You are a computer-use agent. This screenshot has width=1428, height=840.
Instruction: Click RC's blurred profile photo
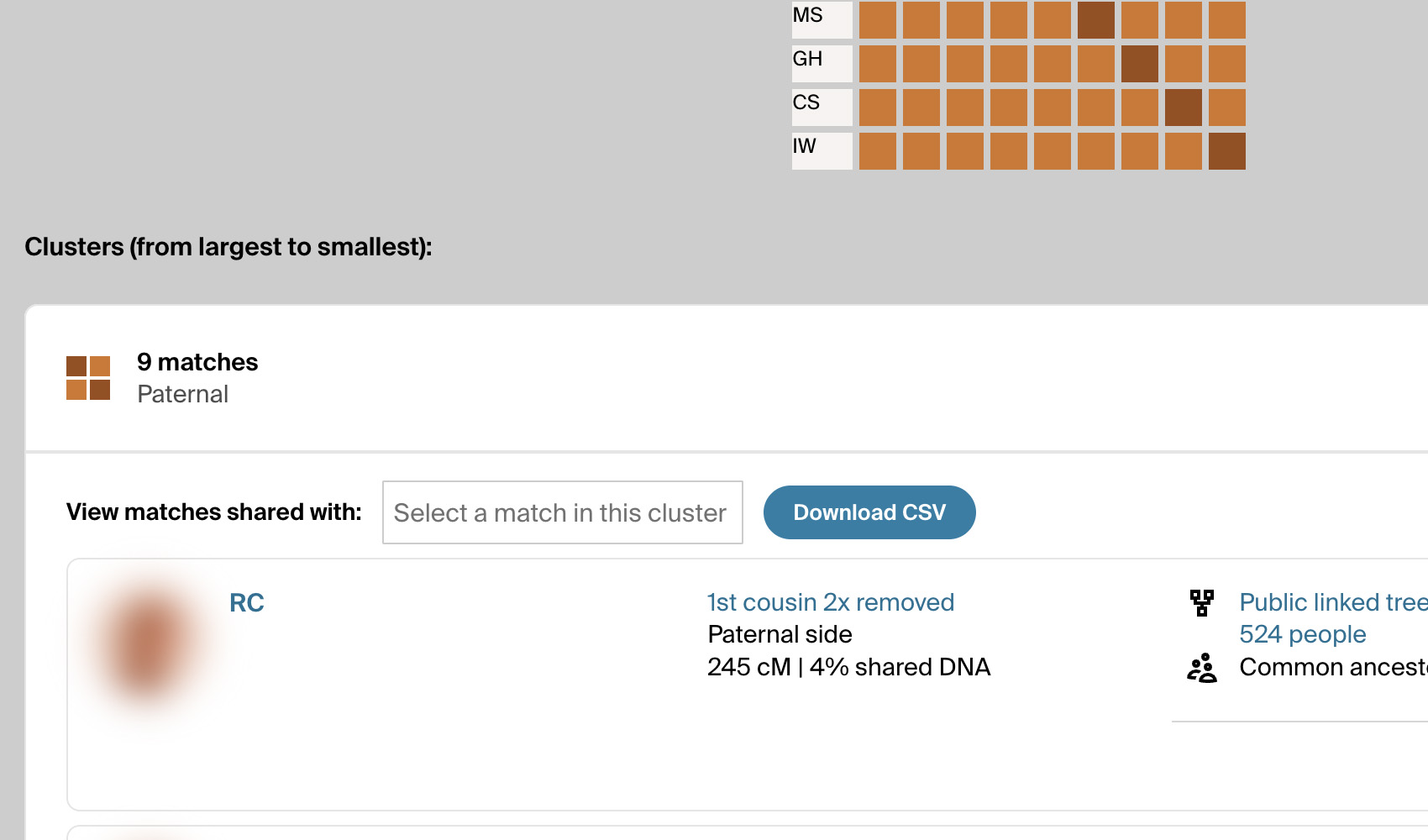pos(148,643)
